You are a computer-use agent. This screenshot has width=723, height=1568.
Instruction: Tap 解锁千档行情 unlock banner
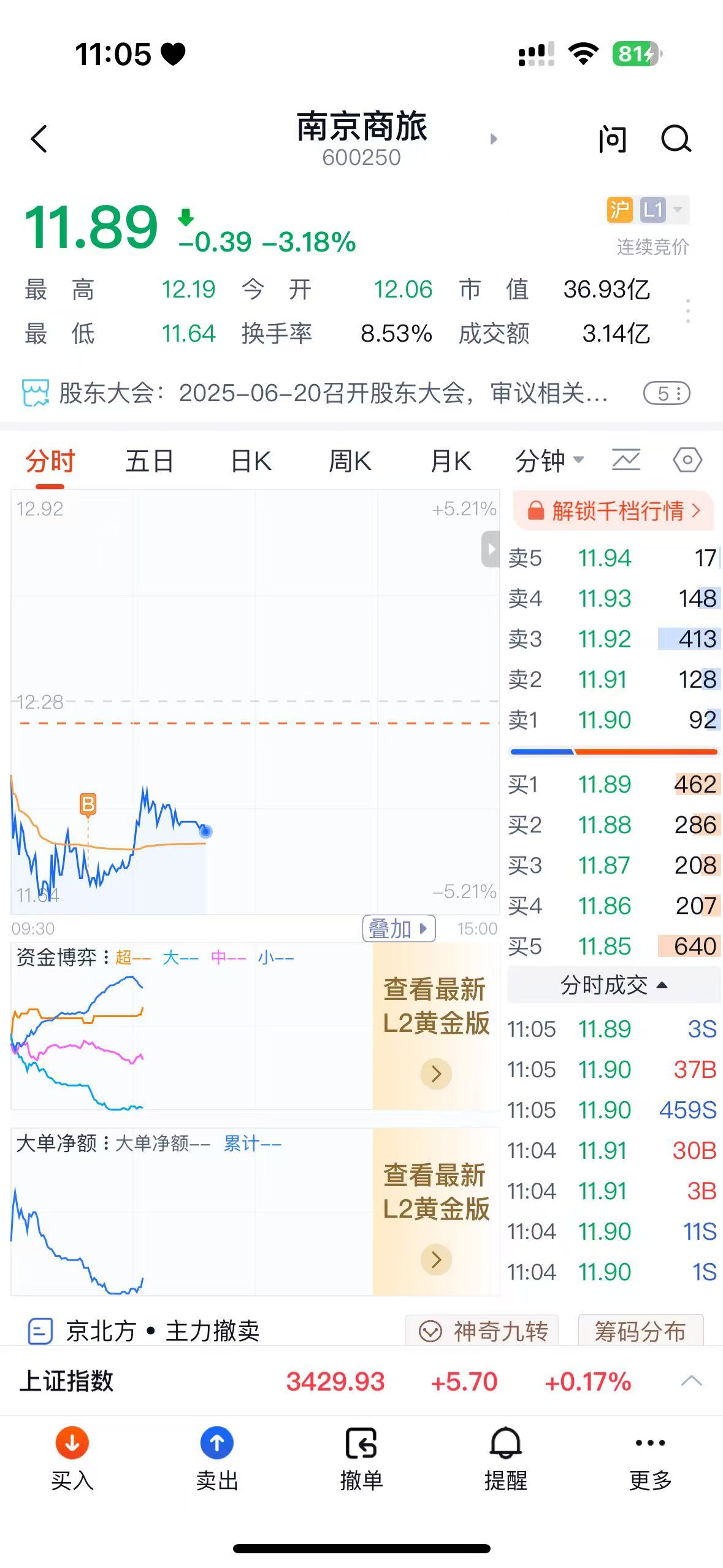point(613,510)
